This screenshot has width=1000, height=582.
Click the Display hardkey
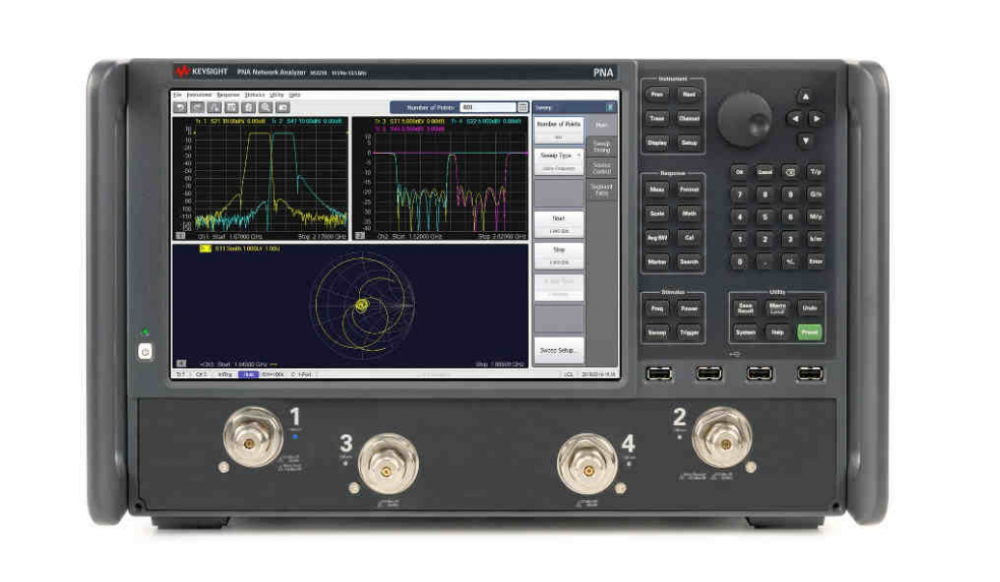click(657, 143)
